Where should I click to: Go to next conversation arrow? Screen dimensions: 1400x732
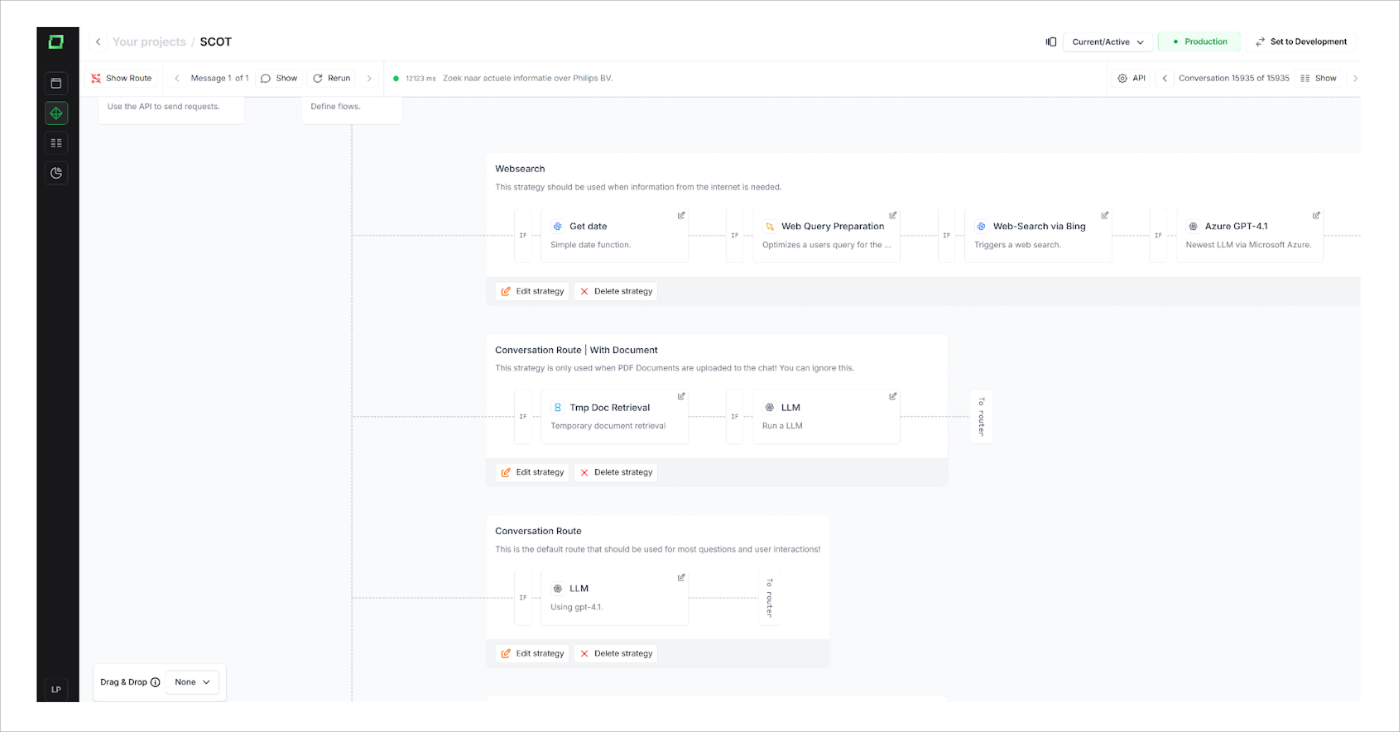click(x=1355, y=78)
